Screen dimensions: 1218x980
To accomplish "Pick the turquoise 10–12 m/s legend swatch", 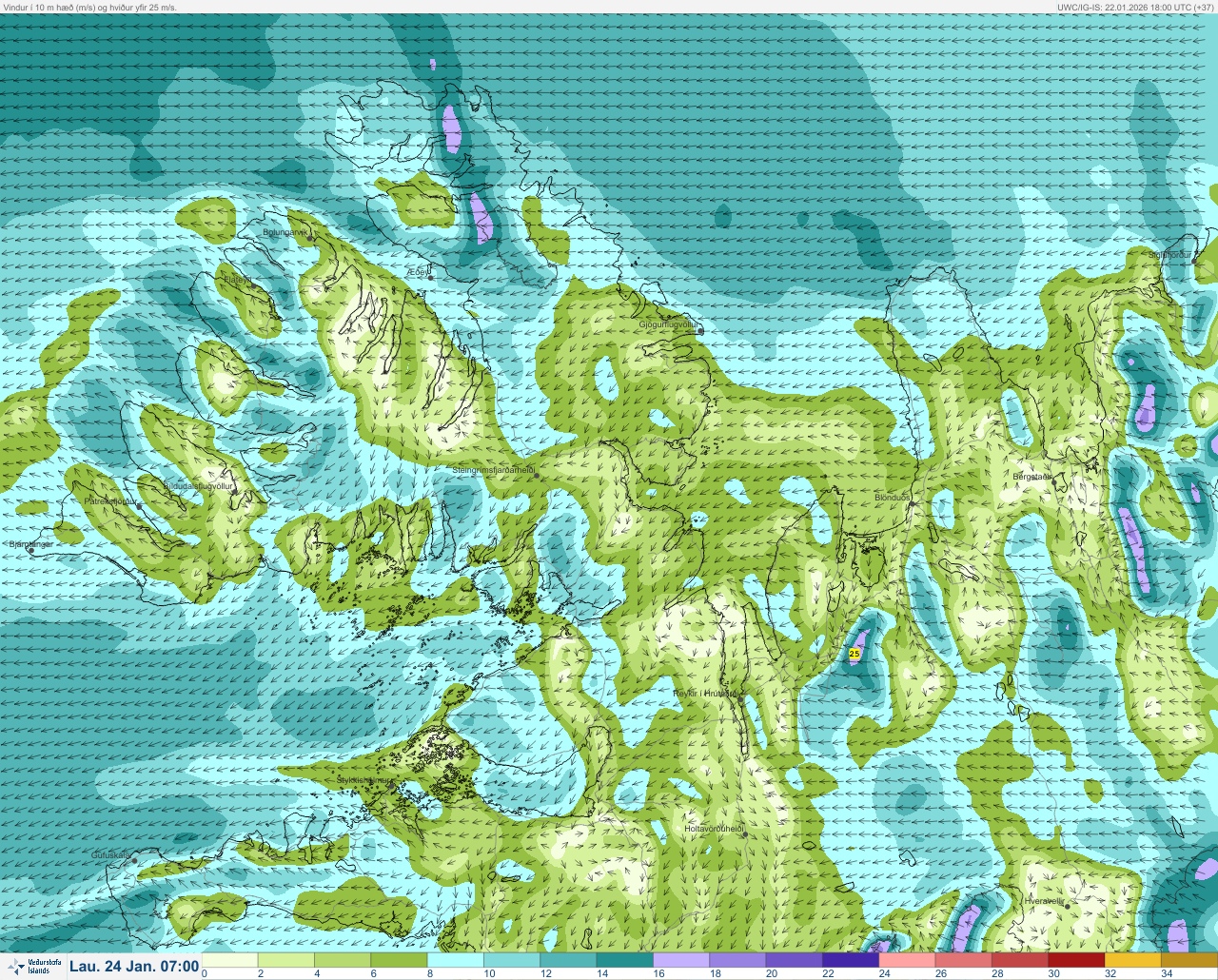I will pos(512,960).
